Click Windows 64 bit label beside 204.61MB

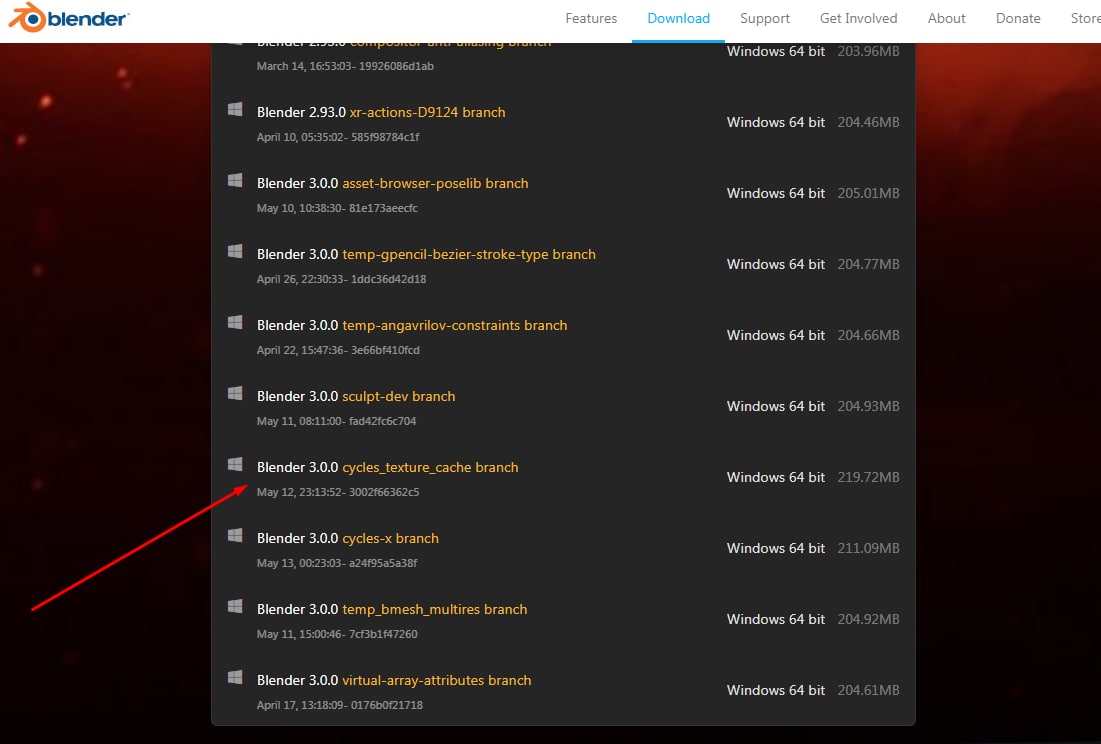[776, 690]
